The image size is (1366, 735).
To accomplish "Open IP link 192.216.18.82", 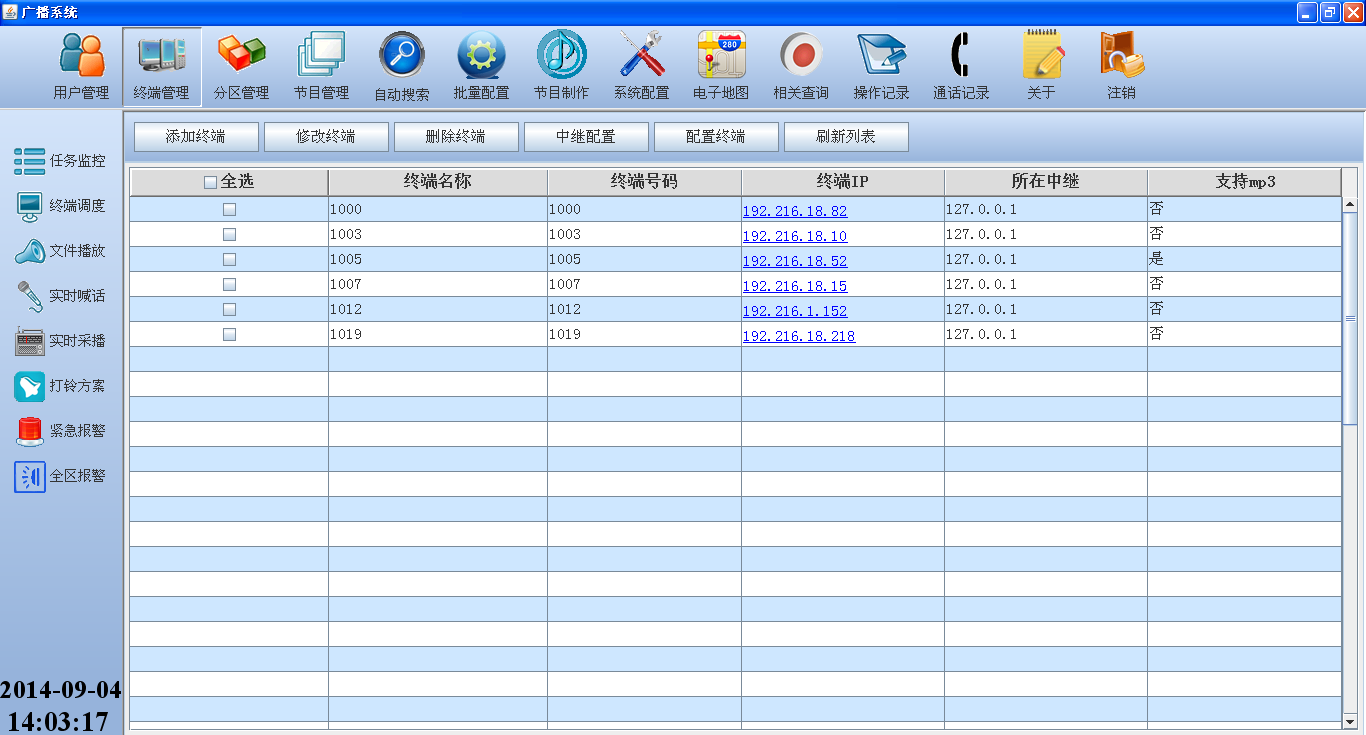I will [794, 211].
